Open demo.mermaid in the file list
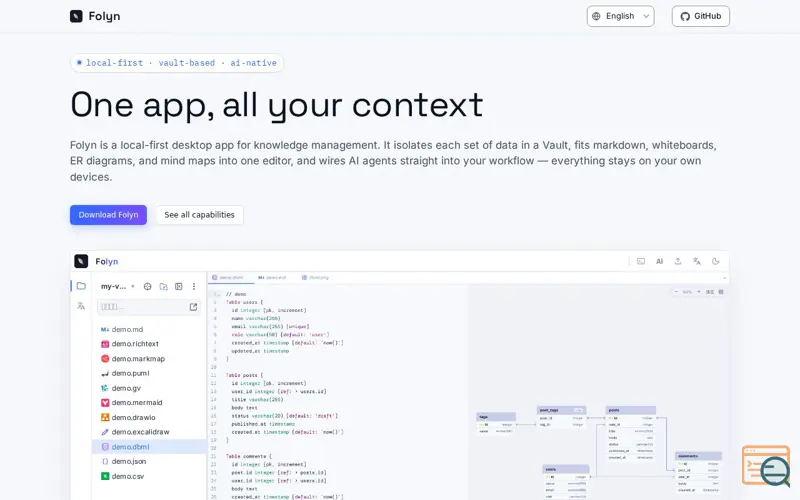Viewport: 800px width, 500px height. tap(149, 403)
